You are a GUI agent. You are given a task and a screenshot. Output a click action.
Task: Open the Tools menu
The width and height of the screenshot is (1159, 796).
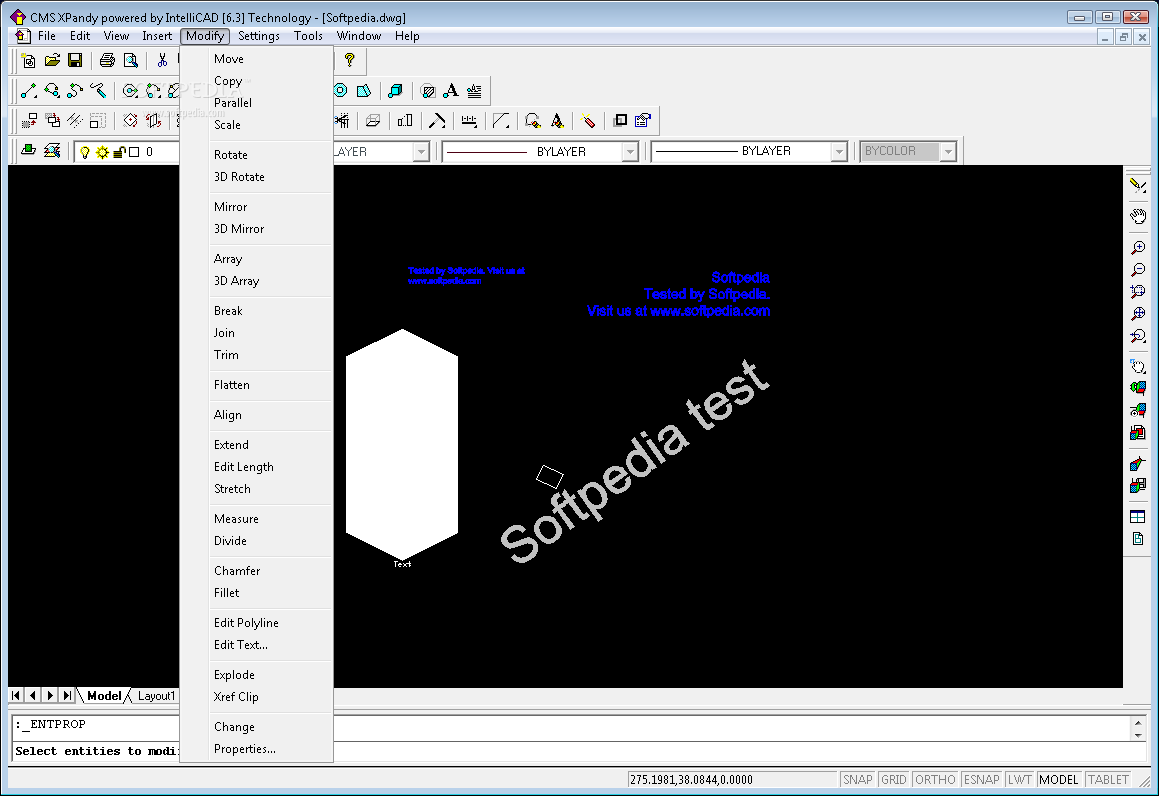pos(308,36)
